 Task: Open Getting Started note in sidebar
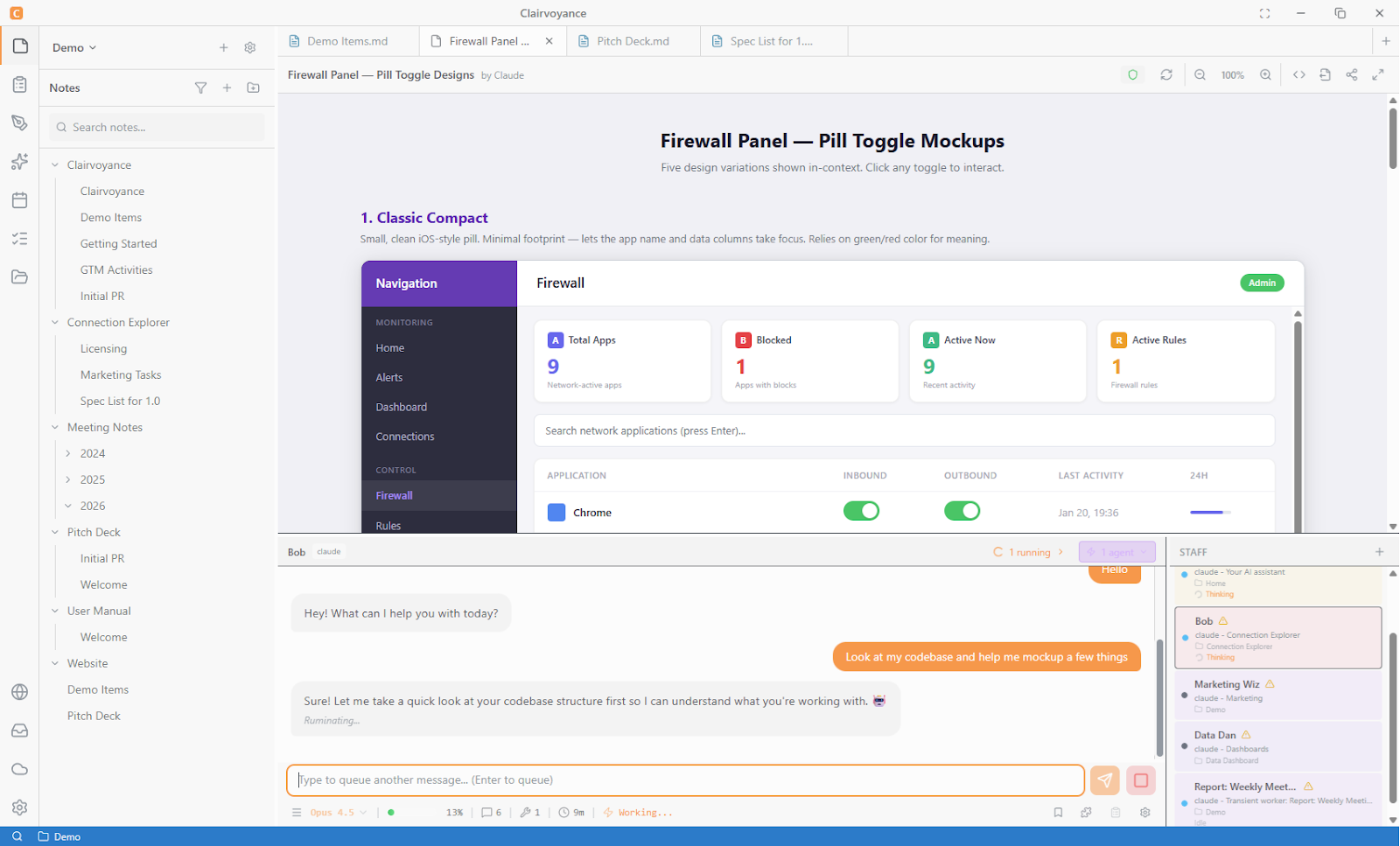[x=119, y=243]
